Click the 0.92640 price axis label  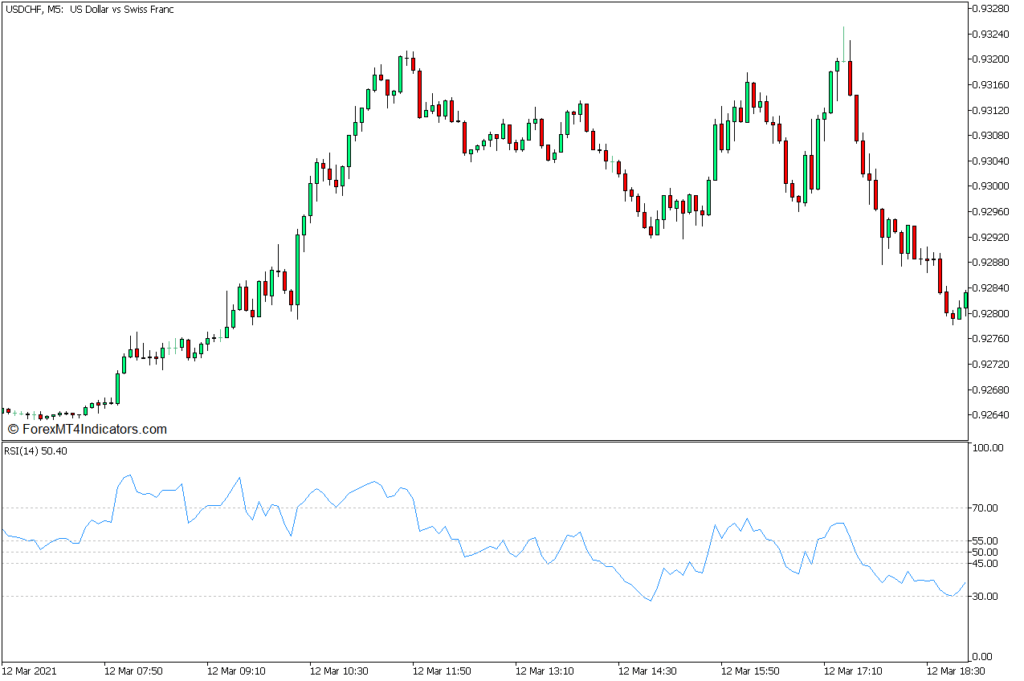tap(994, 415)
